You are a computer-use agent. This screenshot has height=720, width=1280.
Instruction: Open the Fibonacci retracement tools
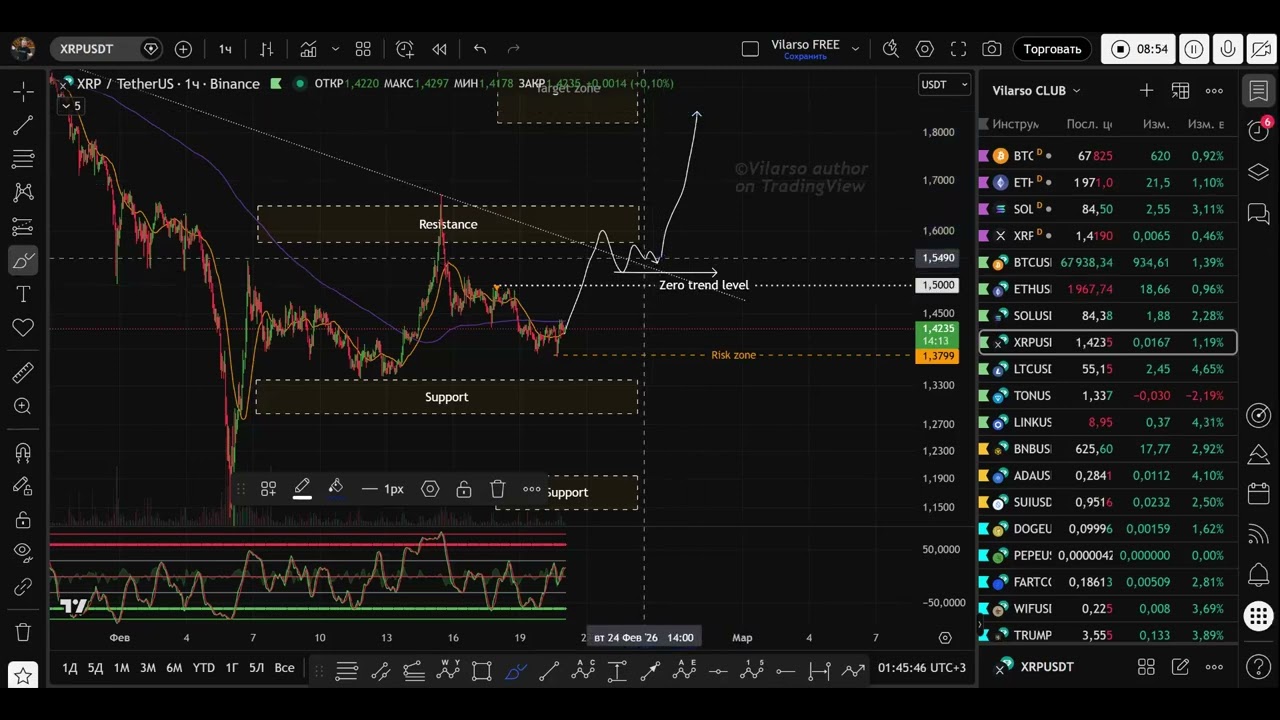pos(23,159)
